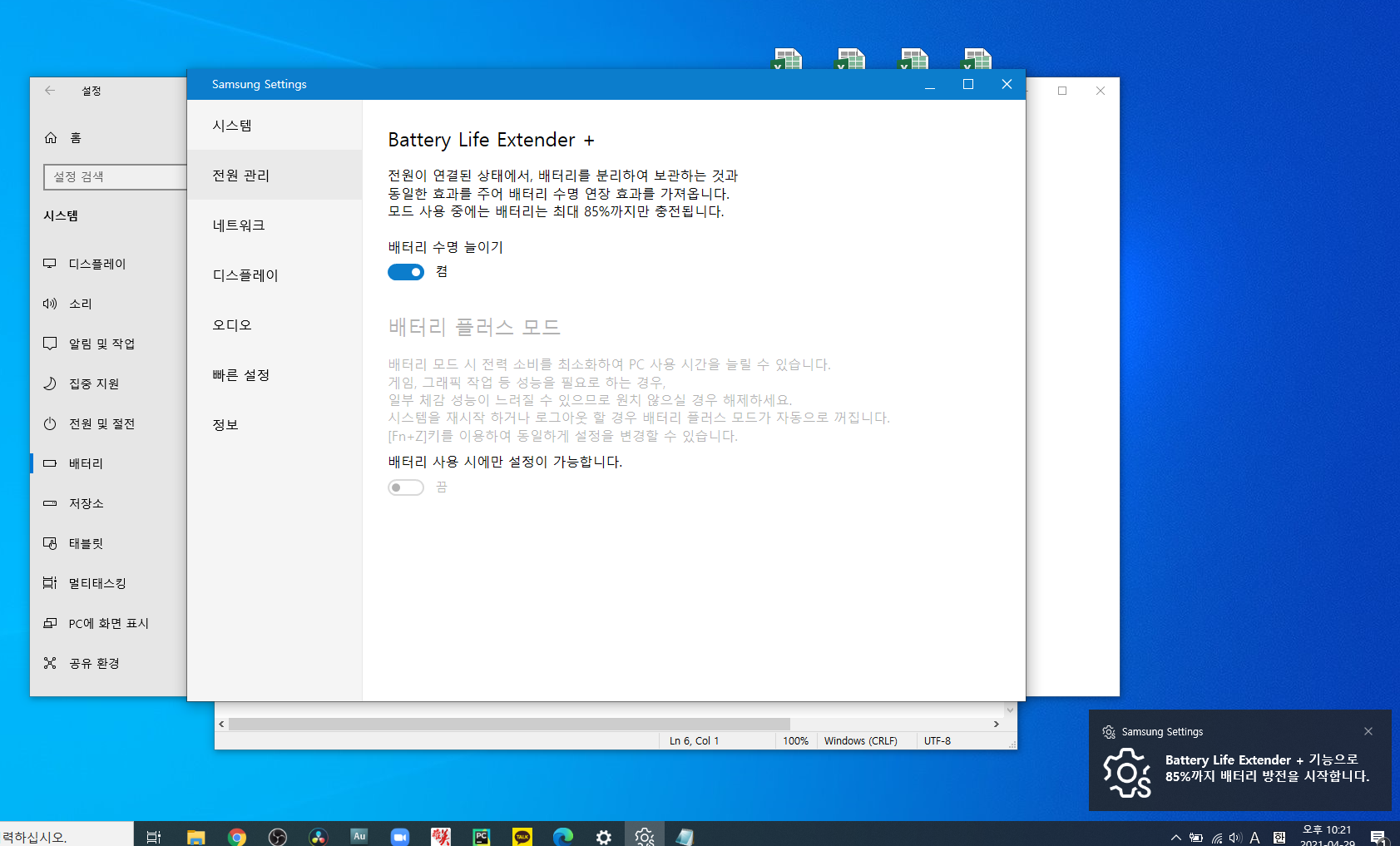Click 'UTF-8' encoding in Notepad status bar

[x=937, y=740]
